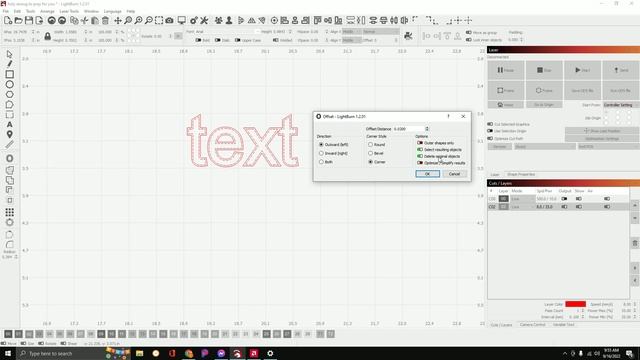
Task: Select the Position Laser marker tool
Action: tap(9, 134)
